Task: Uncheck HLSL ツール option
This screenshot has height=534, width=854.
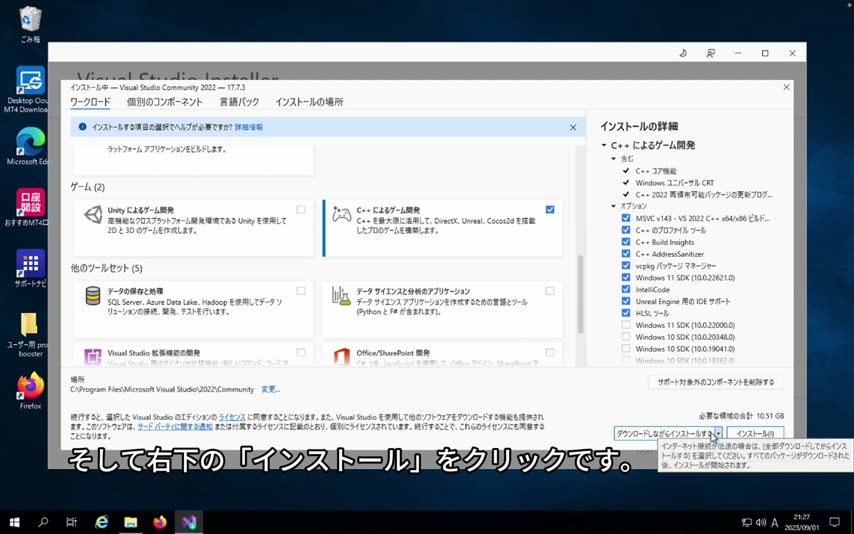Action: 626,313
